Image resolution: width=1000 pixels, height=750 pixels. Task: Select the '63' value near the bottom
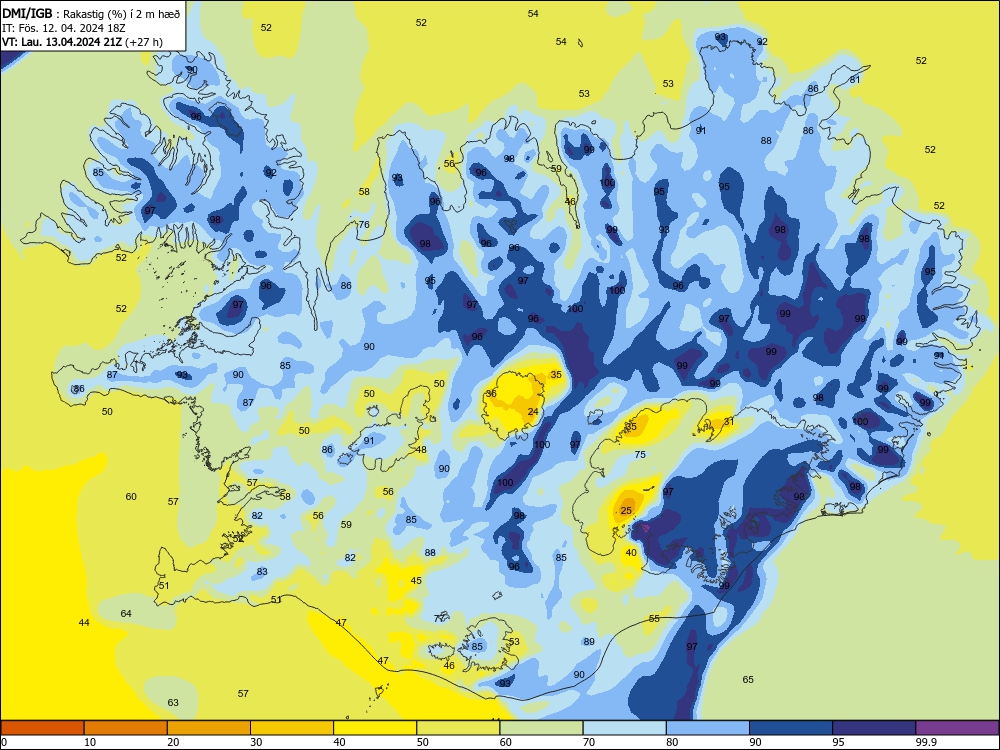click(x=173, y=702)
